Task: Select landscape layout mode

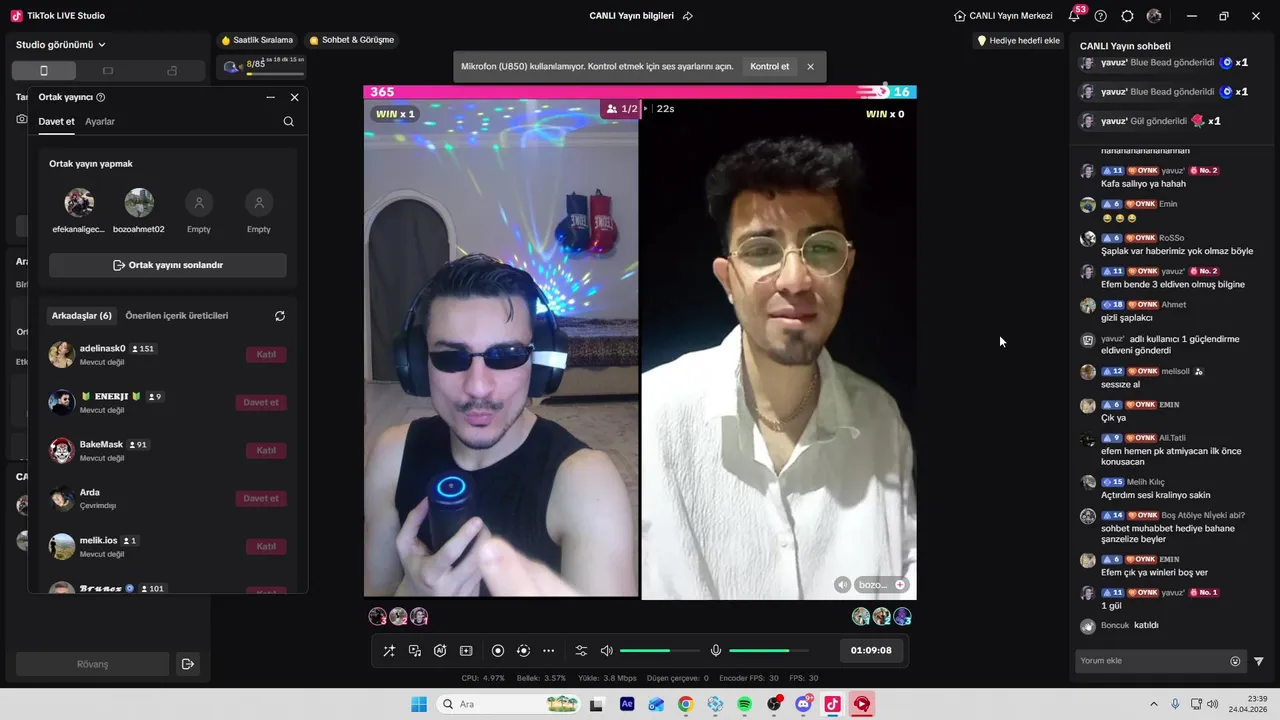Action: click(x=108, y=70)
